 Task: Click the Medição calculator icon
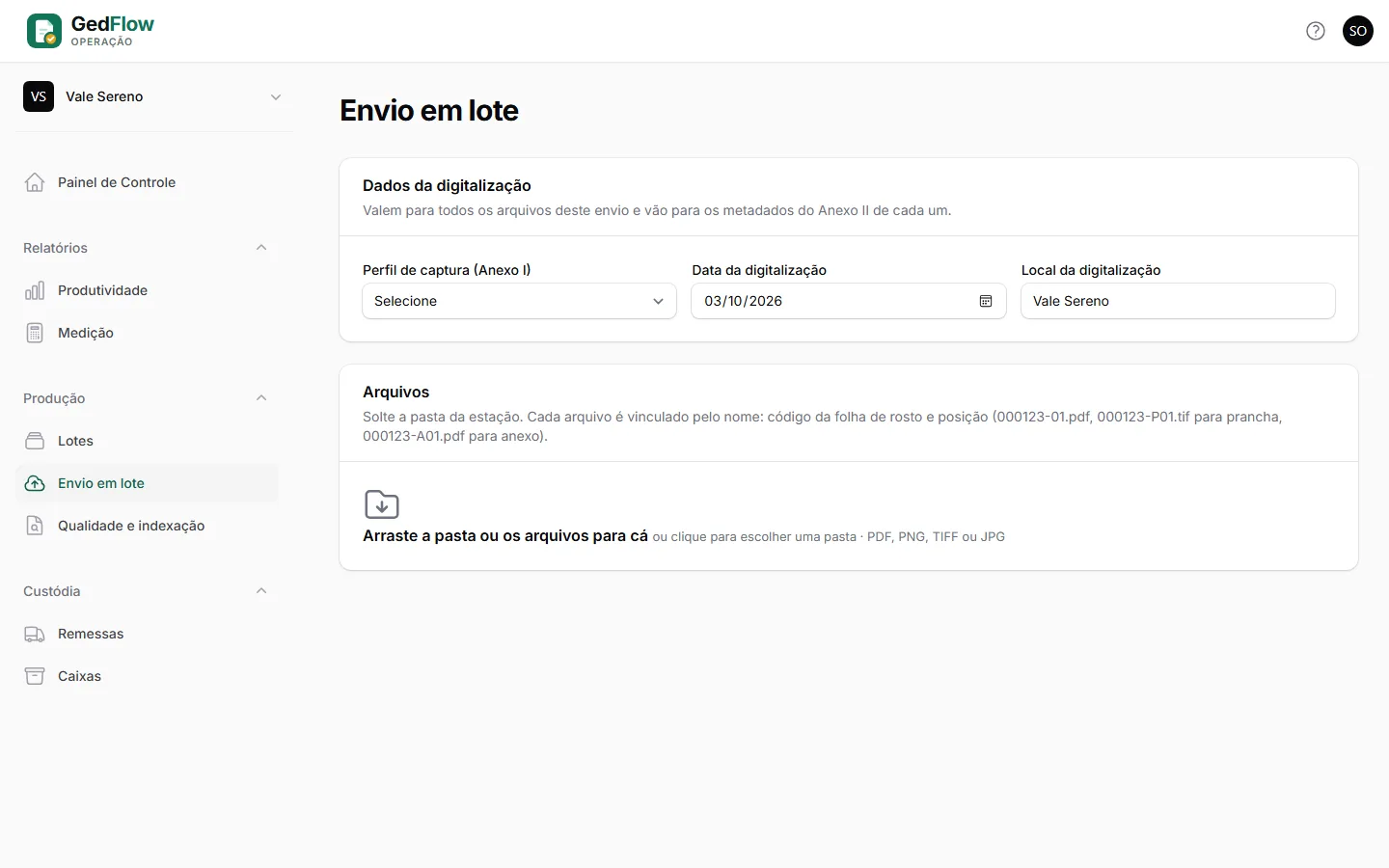pyautogui.click(x=35, y=333)
